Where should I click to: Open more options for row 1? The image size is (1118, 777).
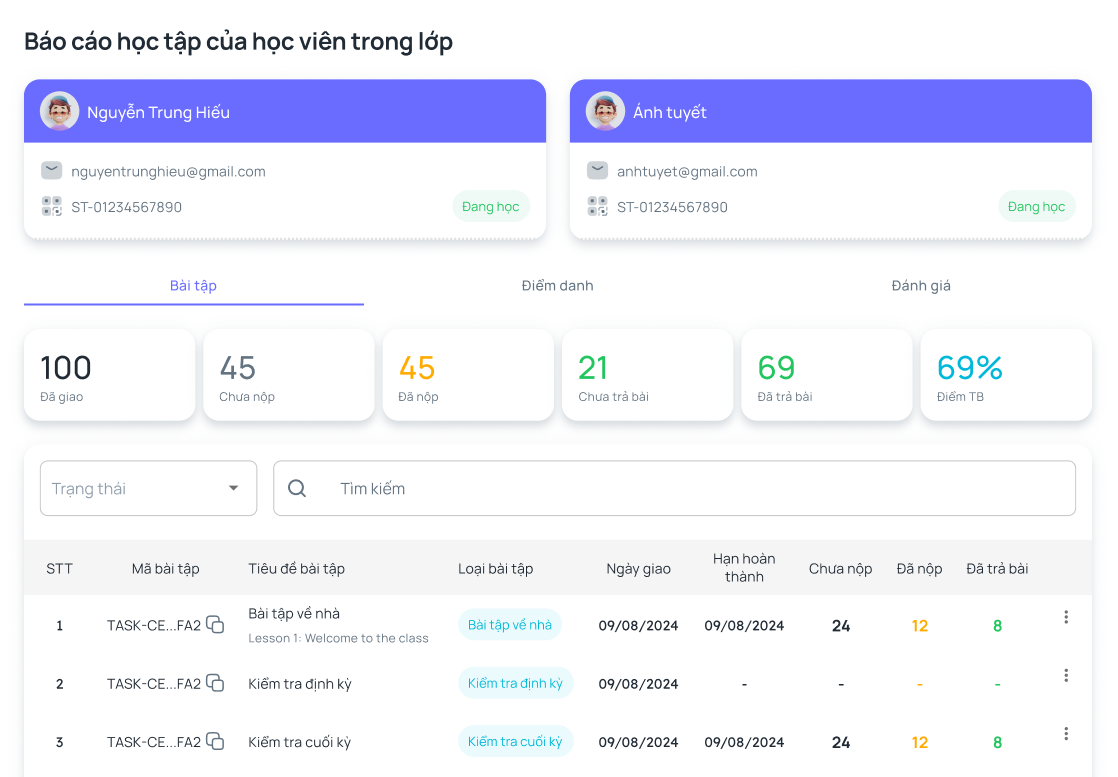tap(1066, 617)
